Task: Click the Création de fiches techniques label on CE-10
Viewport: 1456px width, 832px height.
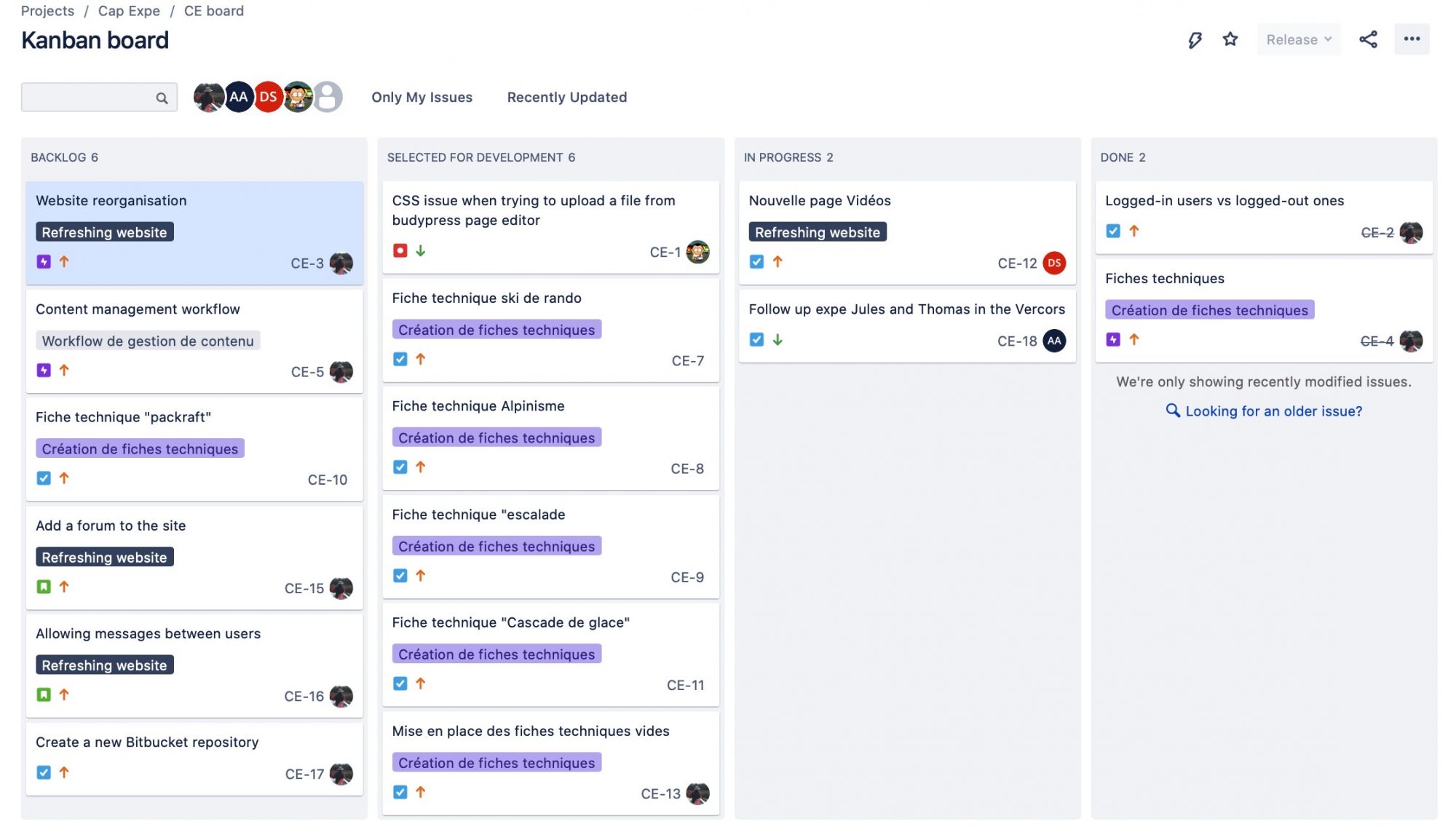Action: pyautogui.click(x=140, y=448)
